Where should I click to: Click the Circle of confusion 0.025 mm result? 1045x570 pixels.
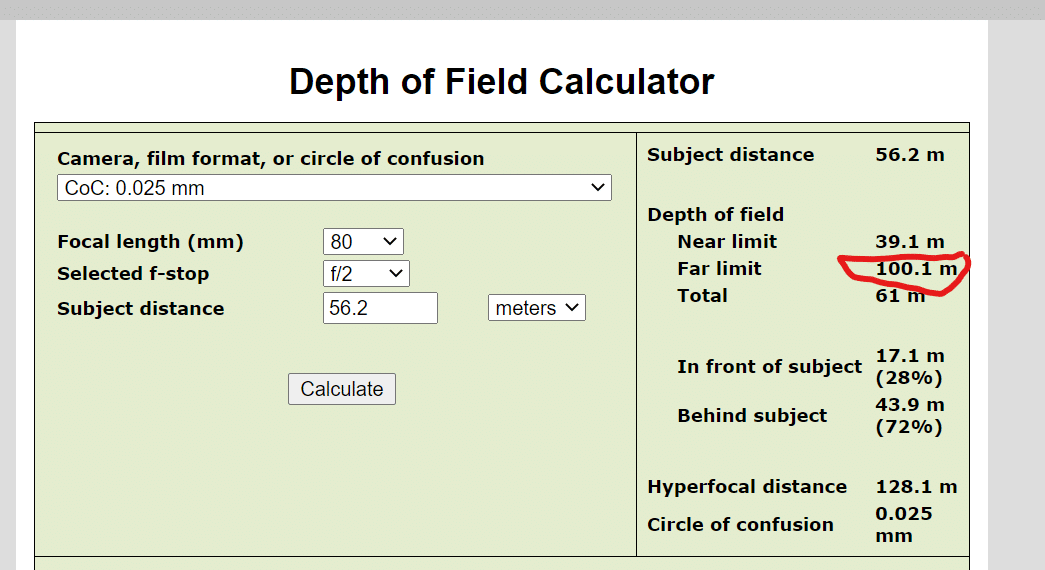pos(904,525)
